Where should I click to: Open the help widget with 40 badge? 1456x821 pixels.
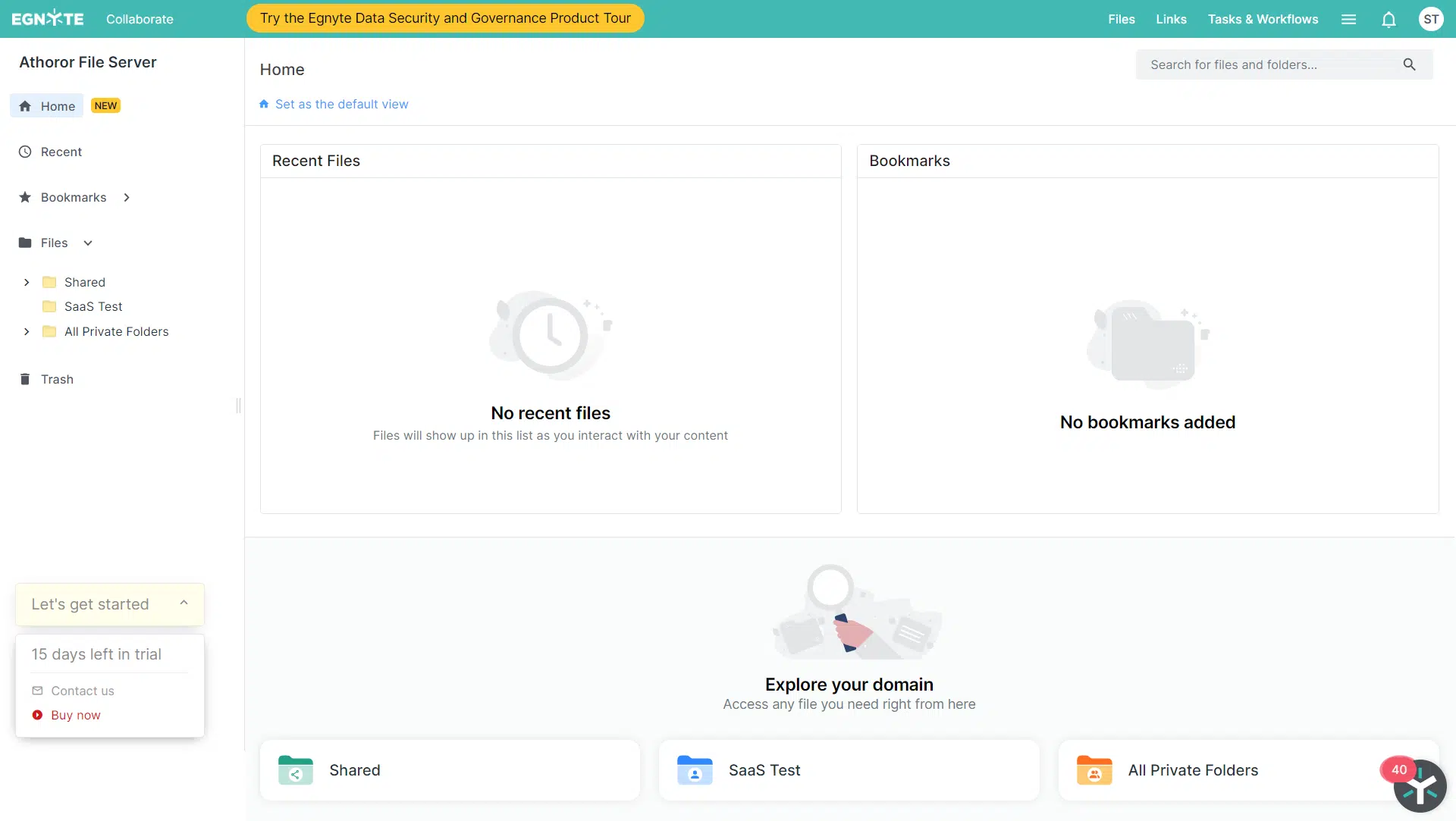(x=1420, y=787)
